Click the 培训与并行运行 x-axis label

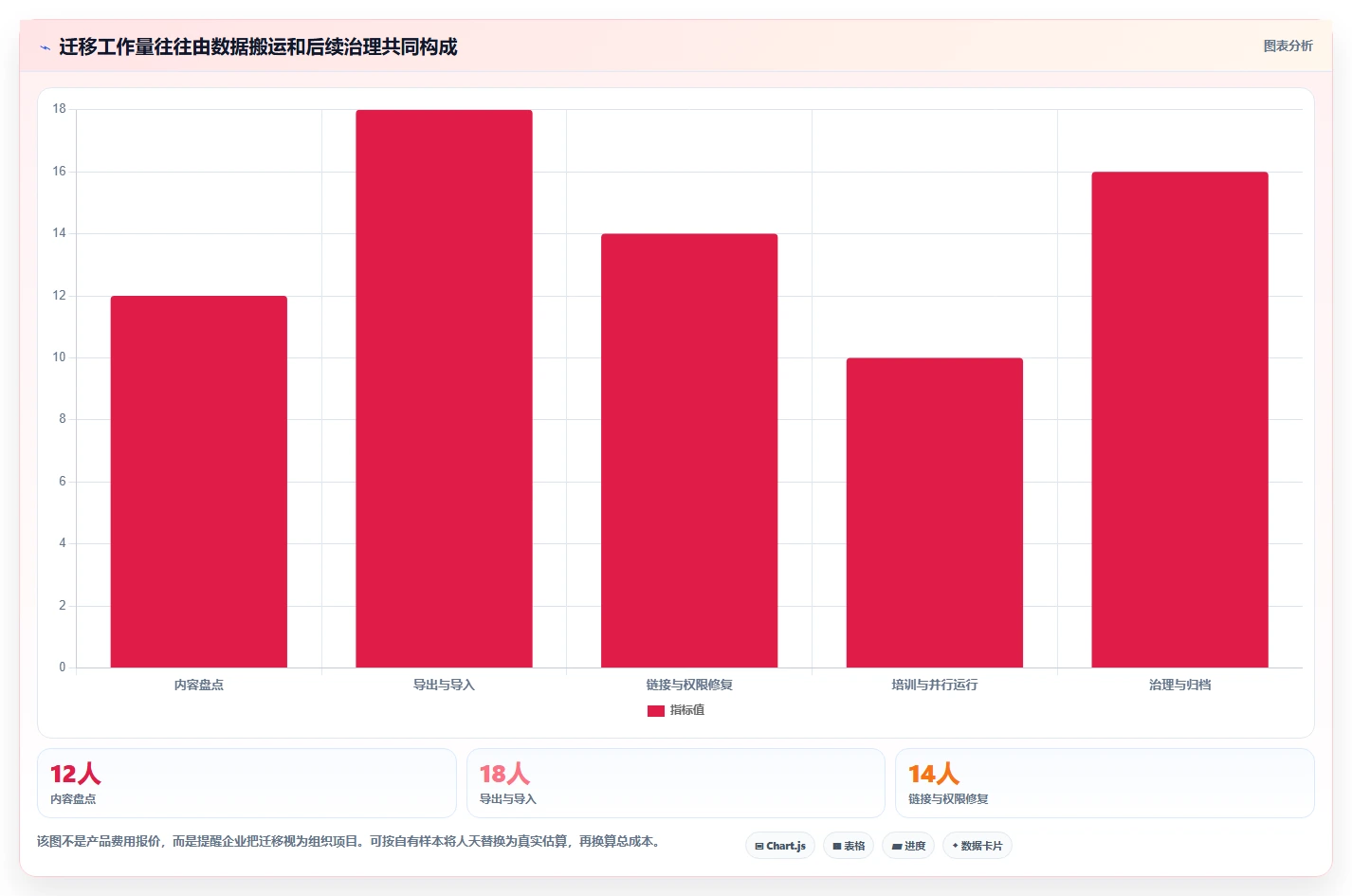935,685
